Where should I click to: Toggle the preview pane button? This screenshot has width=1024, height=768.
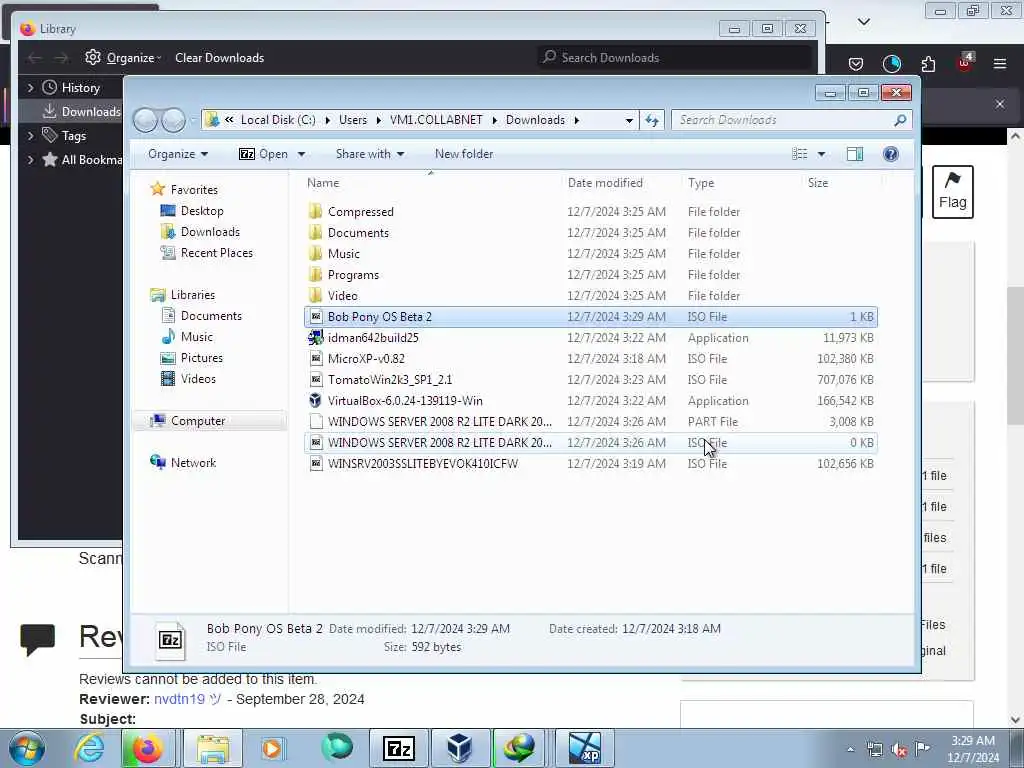(x=855, y=154)
